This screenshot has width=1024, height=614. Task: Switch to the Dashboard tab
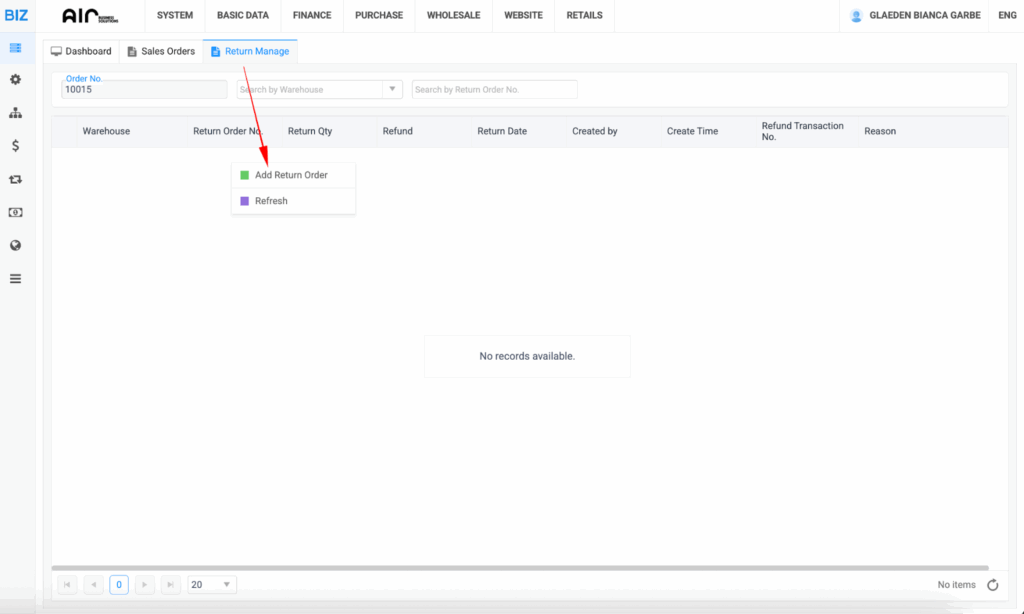tap(81, 51)
